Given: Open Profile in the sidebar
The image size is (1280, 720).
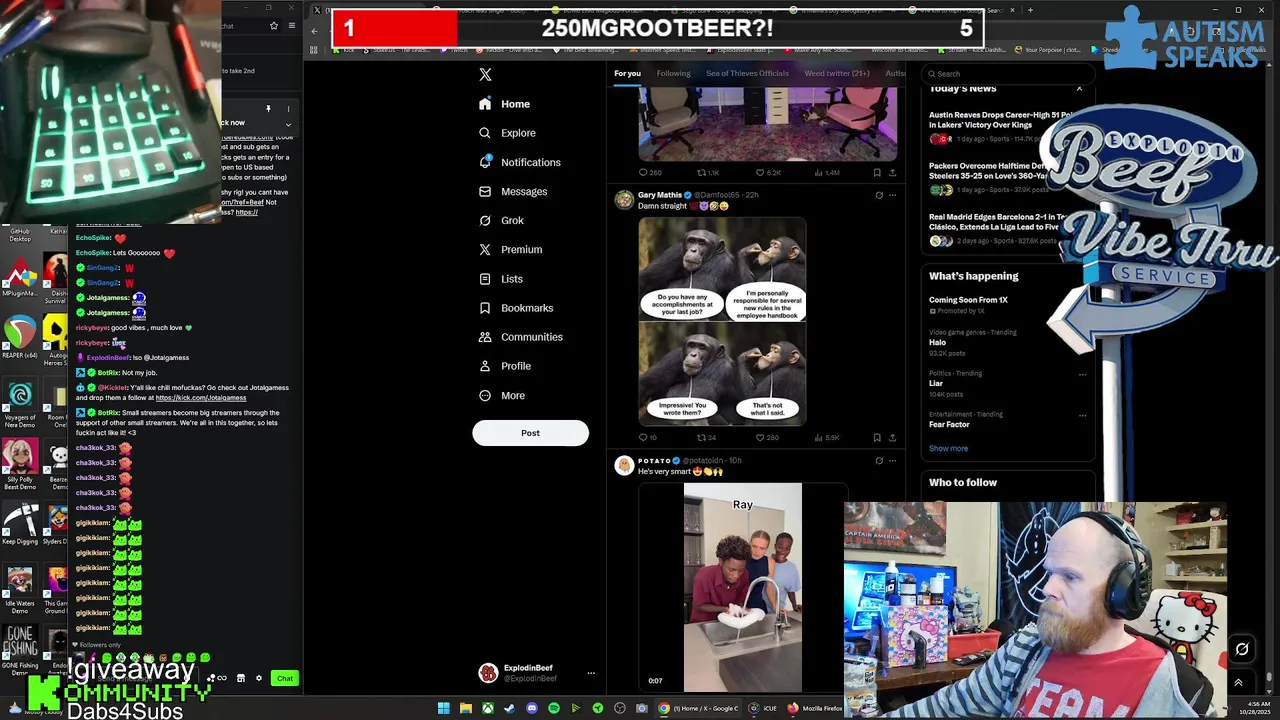Looking at the screenshot, I should (504, 366).
